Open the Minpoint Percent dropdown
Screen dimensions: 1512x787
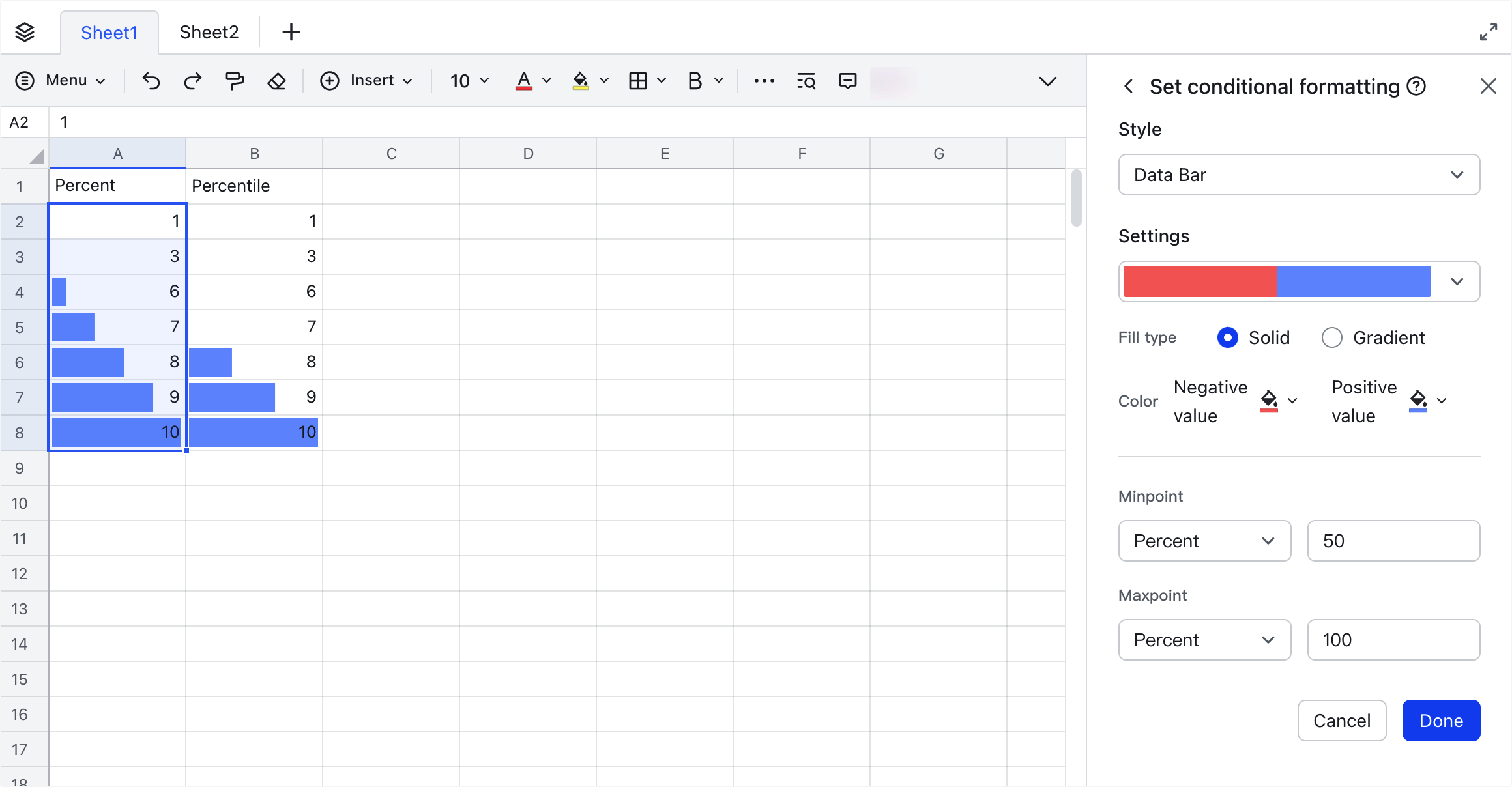pyautogui.click(x=1204, y=541)
